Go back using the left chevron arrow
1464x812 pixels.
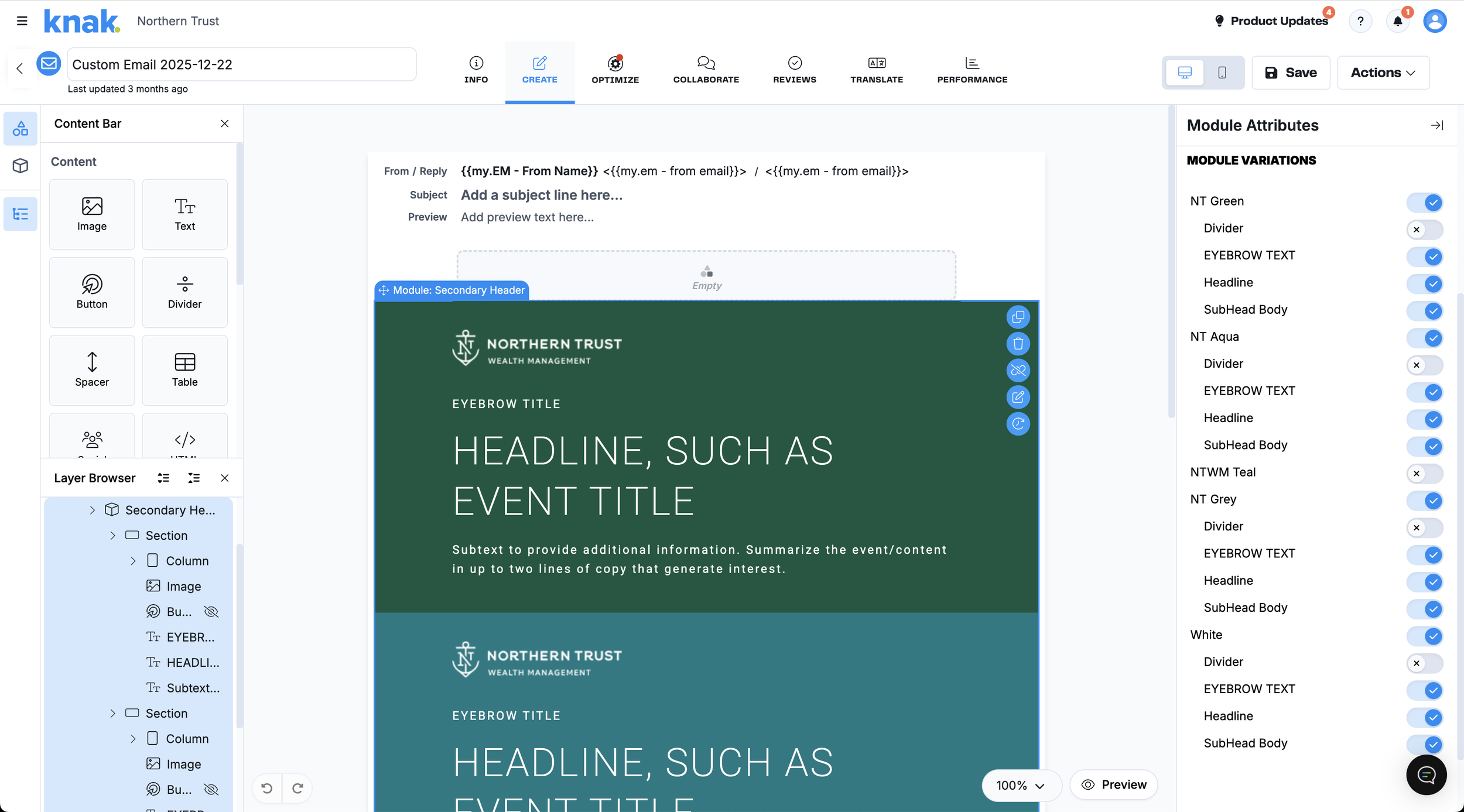[x=20, y=68]
